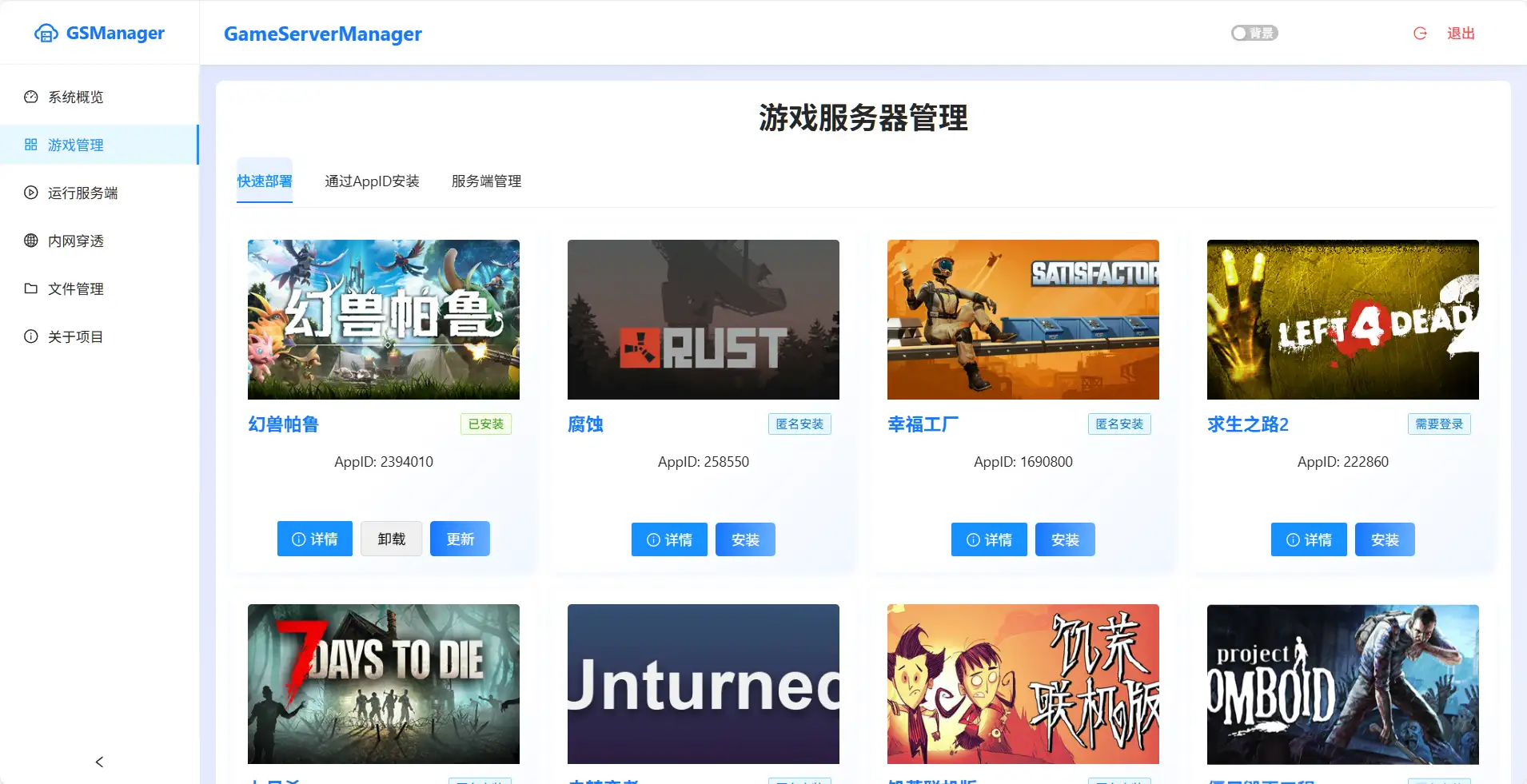Click the info icon inside 幻兽帕鲁 详情 button
Screen dimensions: 1527x784
pyautogui.click(x=297, y=539)
